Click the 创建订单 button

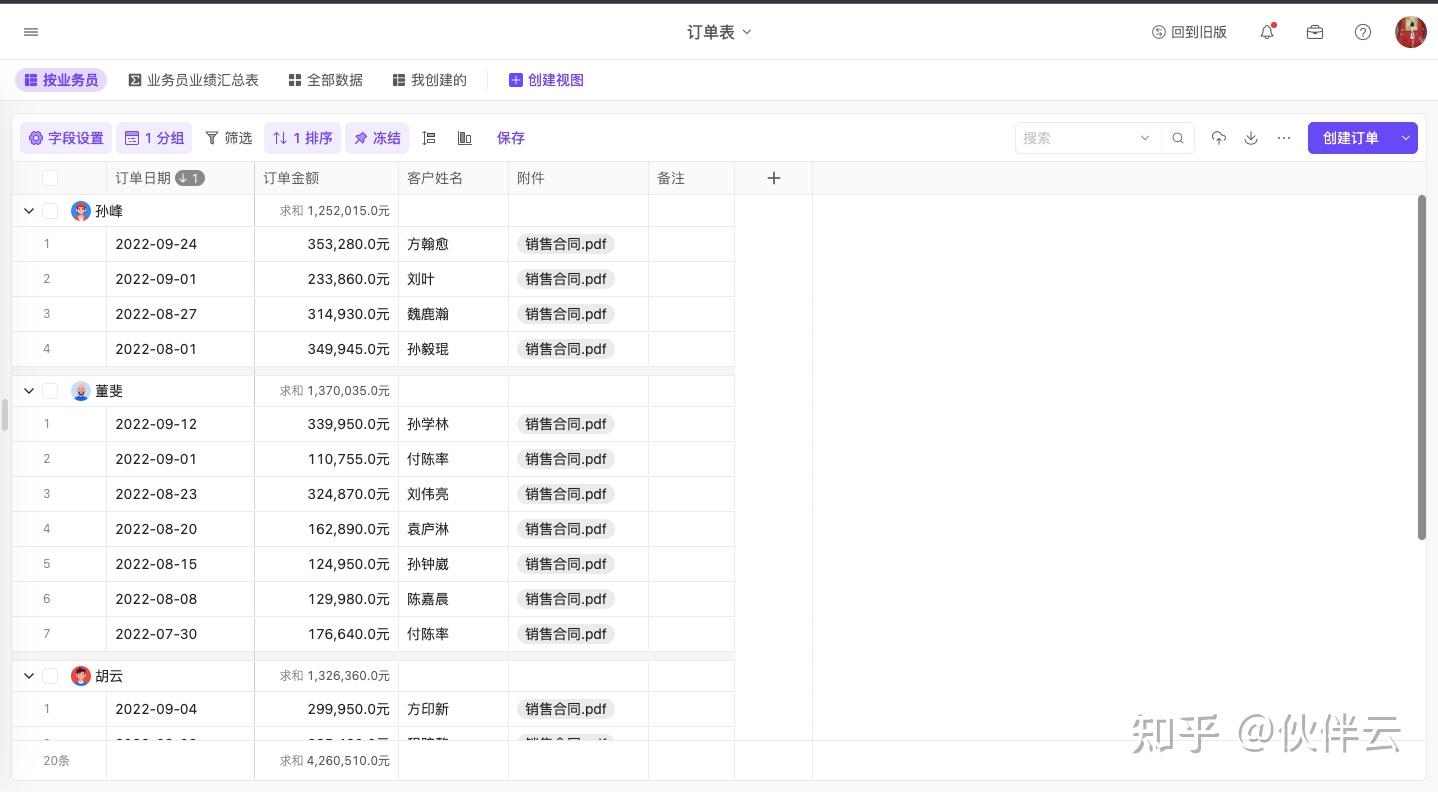click(x=1350, y=138)
